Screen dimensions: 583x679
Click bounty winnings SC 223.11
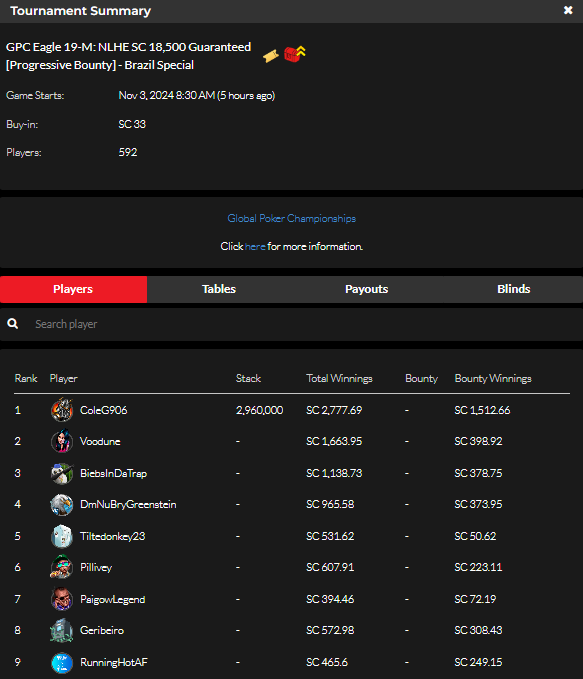pos(478,567)
